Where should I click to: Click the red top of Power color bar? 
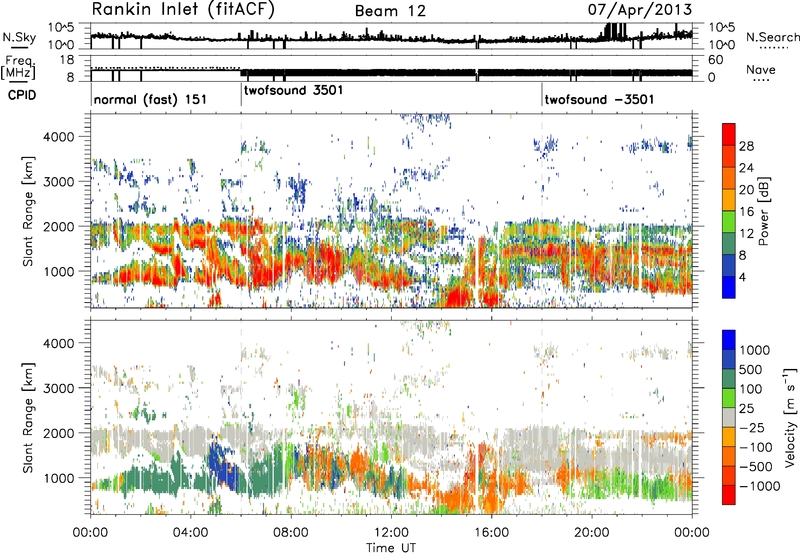pos(729,134)
